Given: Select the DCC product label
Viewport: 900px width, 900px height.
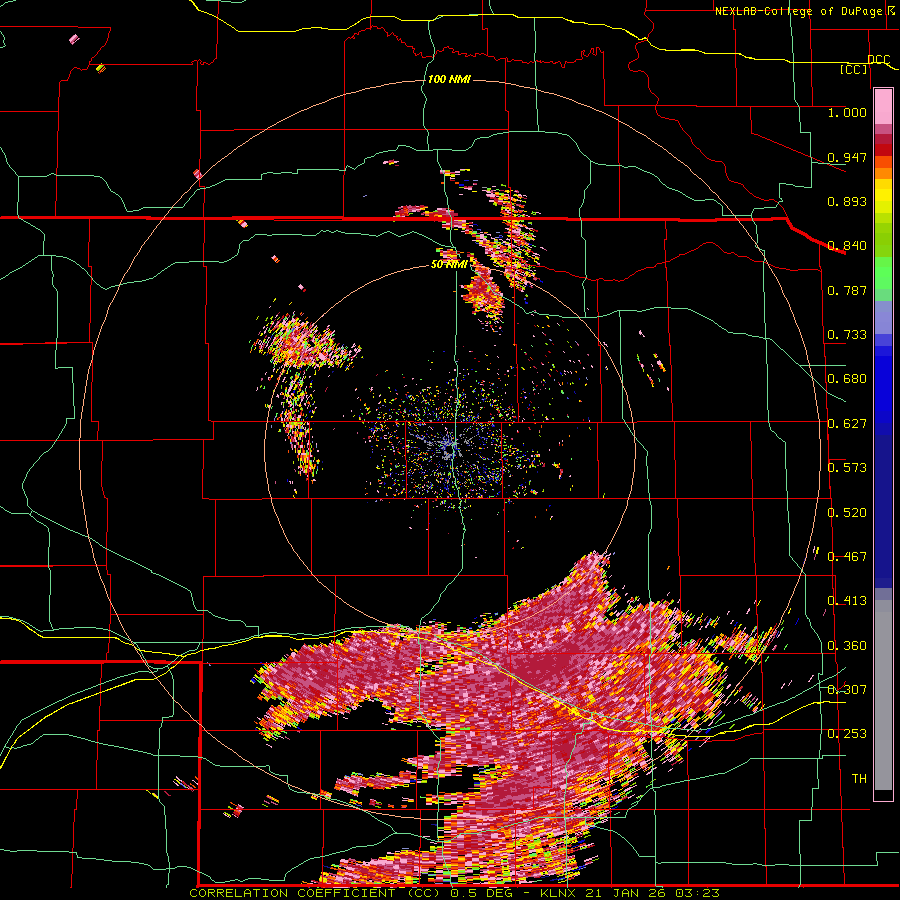Looking at the screenshot, I should point(878,60).
